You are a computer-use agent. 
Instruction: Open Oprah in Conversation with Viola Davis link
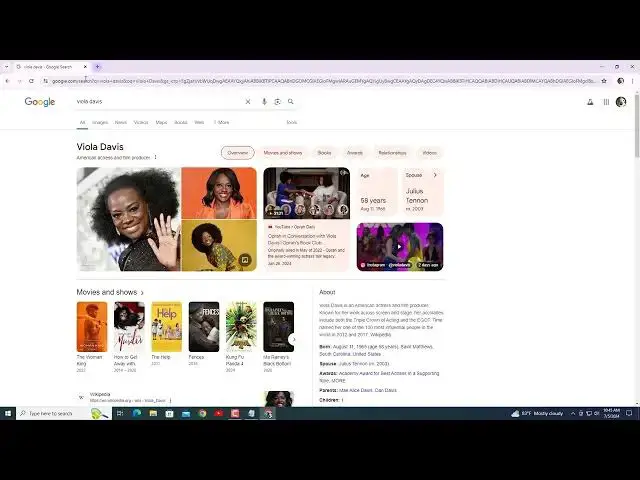pyautogui.click(x=302, y=239)
